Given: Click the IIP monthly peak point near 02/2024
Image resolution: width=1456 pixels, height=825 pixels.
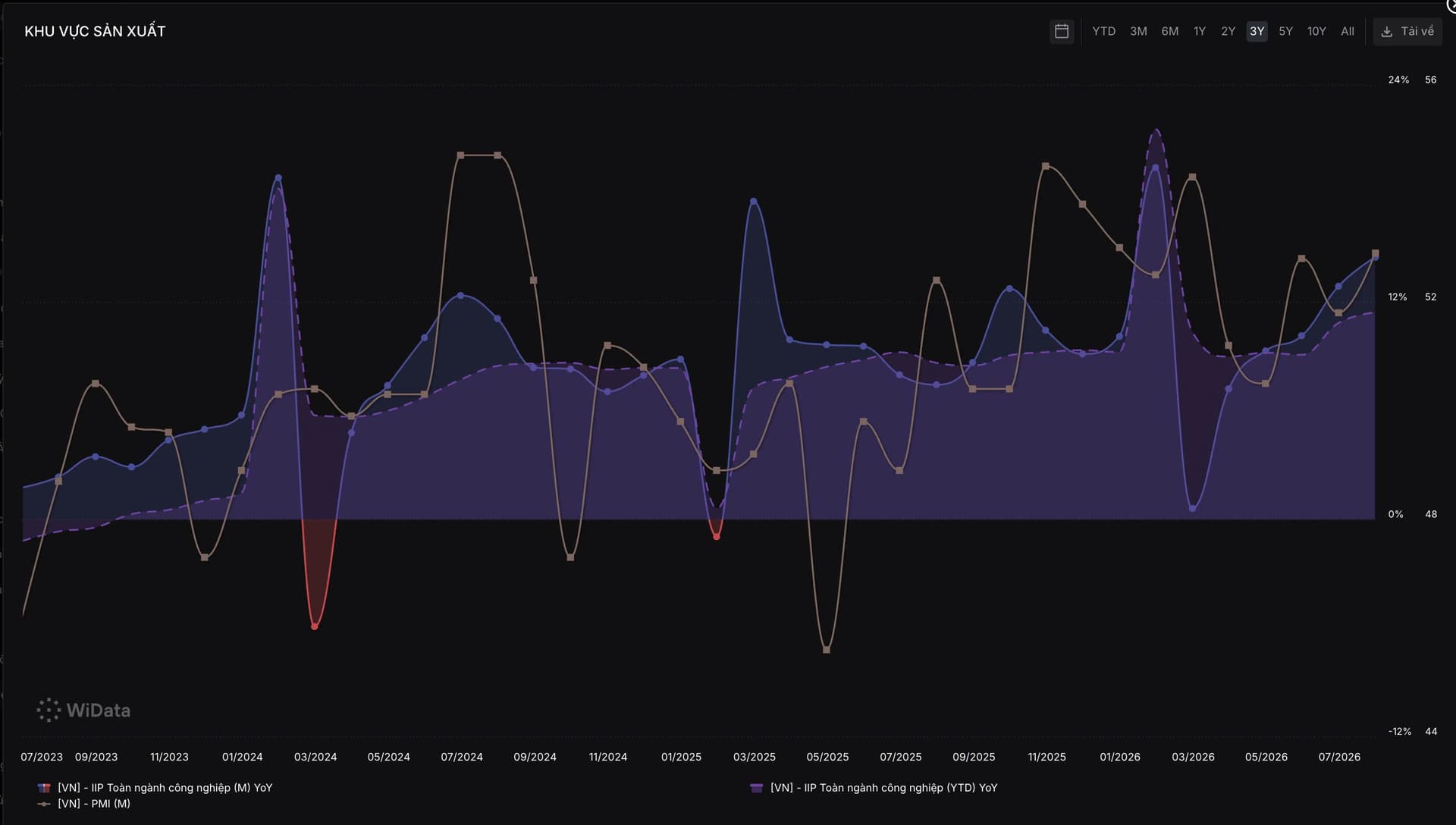Looking at the screenshot, I should tap(278, 177).
